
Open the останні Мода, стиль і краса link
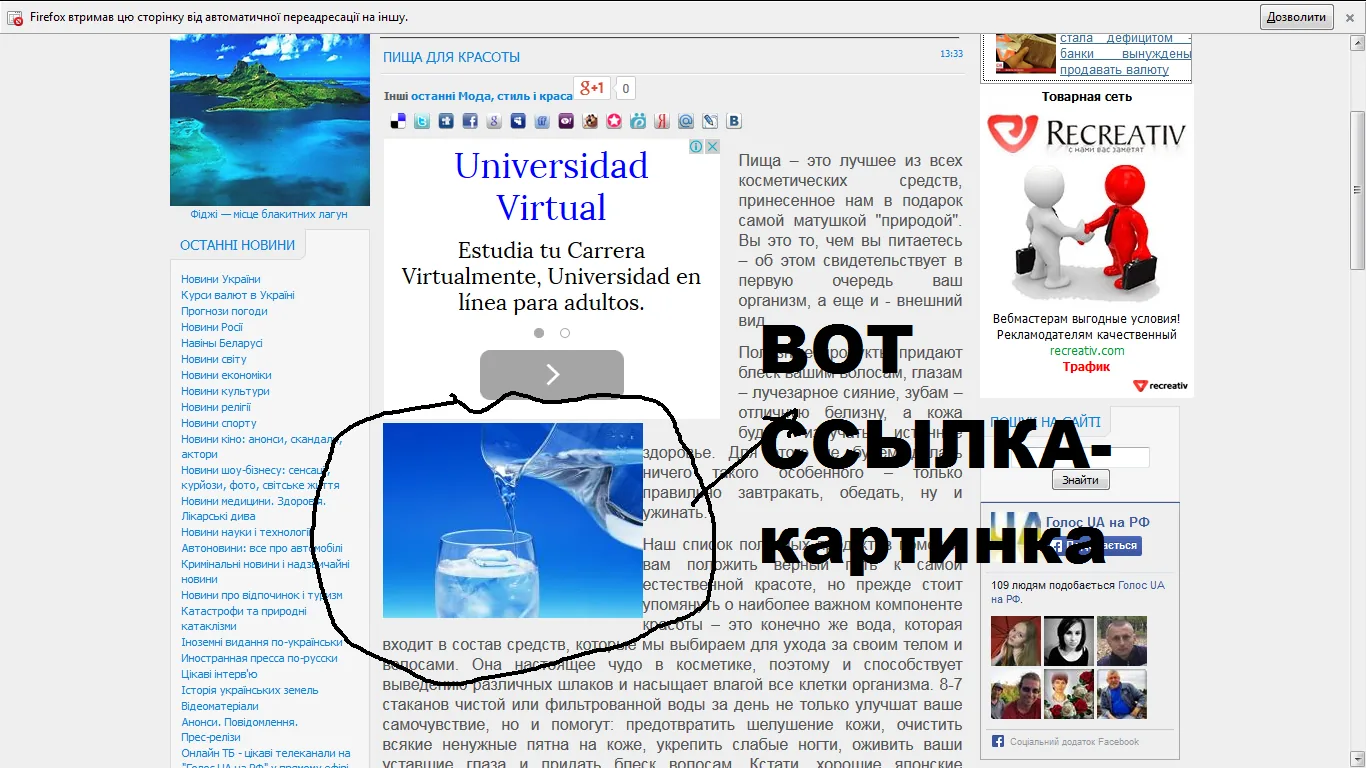[x=492, y=96]
